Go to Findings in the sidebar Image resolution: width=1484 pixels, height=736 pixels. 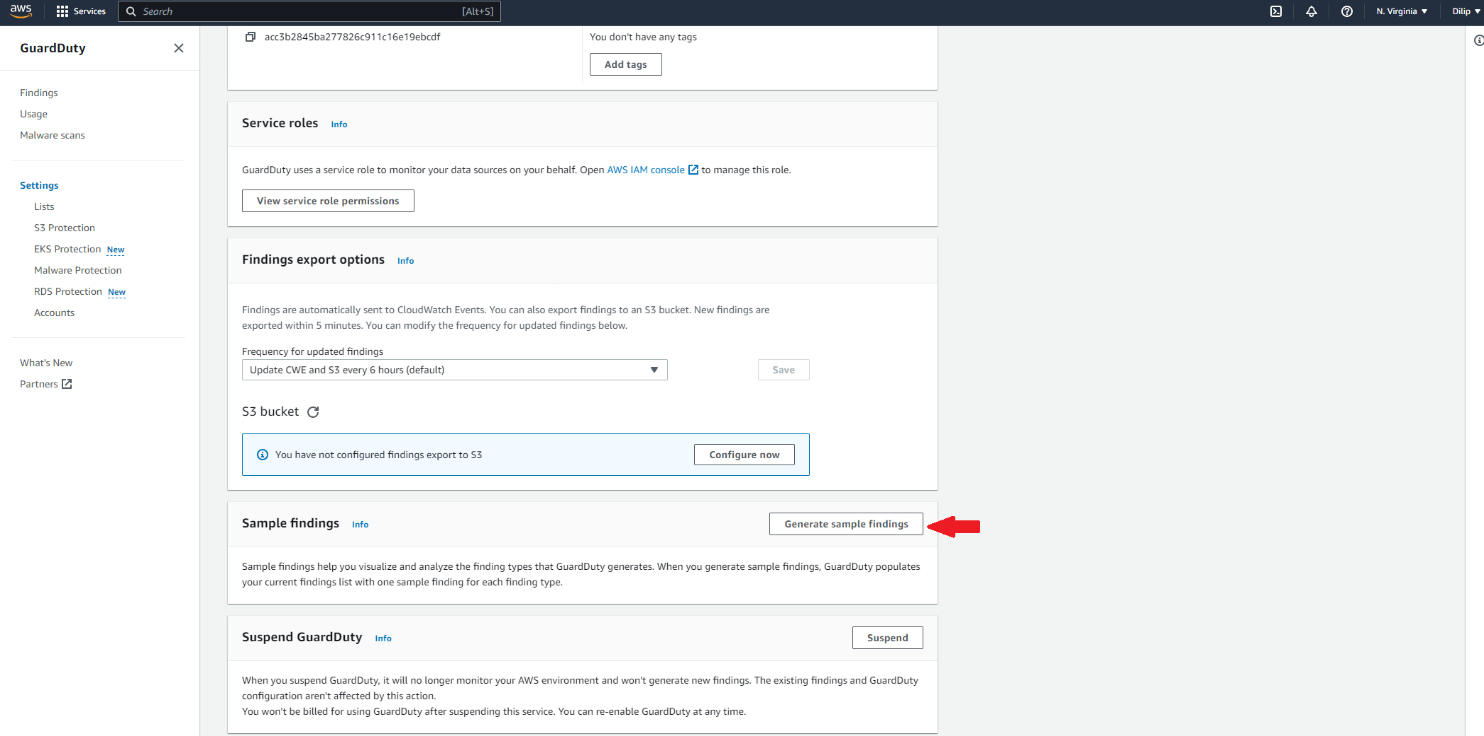pyautogui.click(x=39, y=93)
